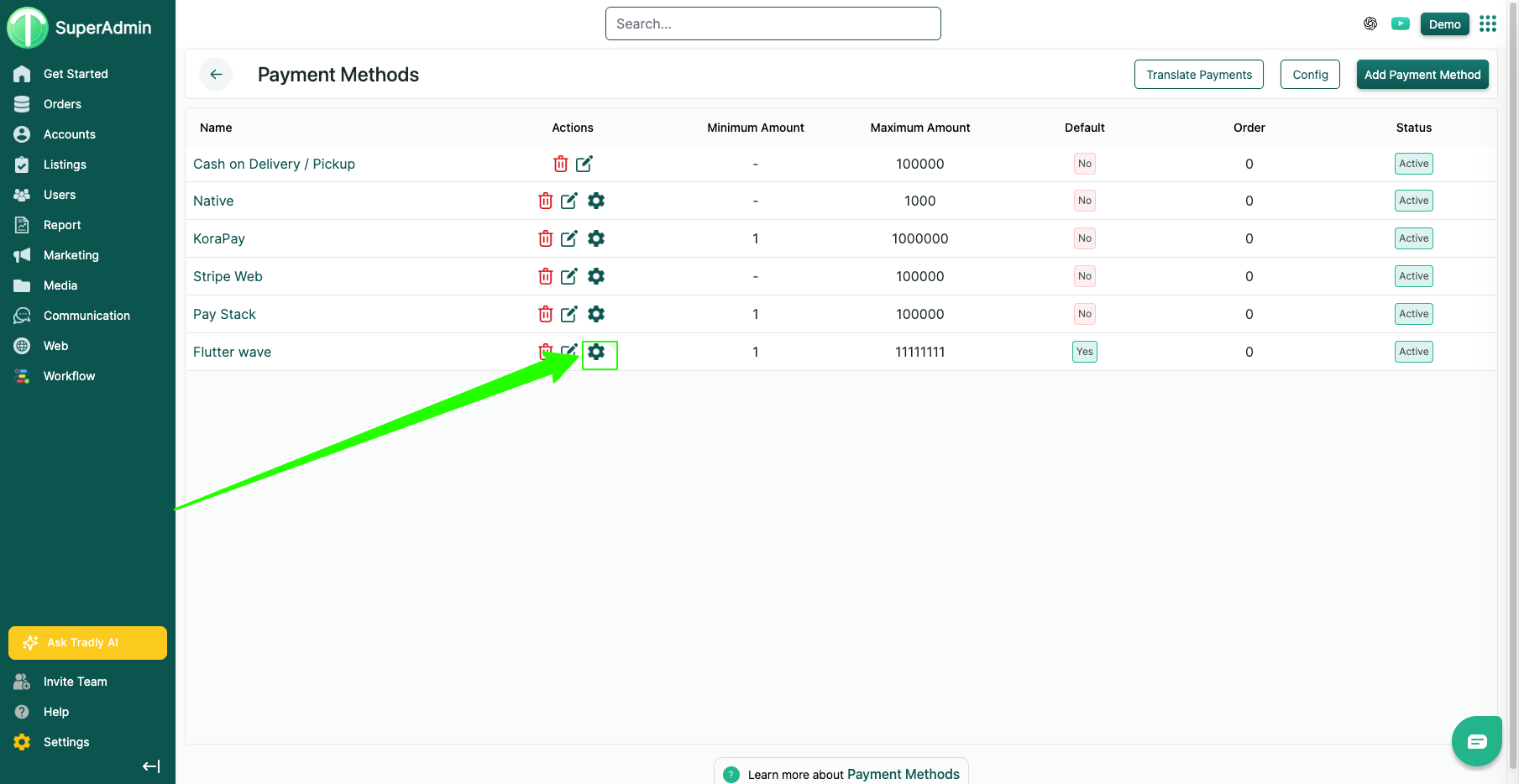Viewport: 1519px width, 784px height.
Task: Click the Add Payment Method button
Action: click(1422, 75)
